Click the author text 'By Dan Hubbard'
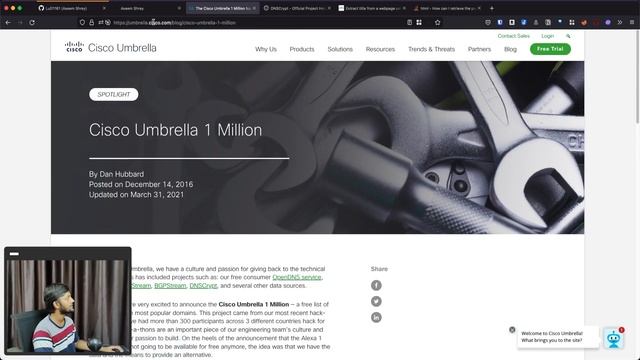Viewport: 640px width, 360px height. click(116, 174)
